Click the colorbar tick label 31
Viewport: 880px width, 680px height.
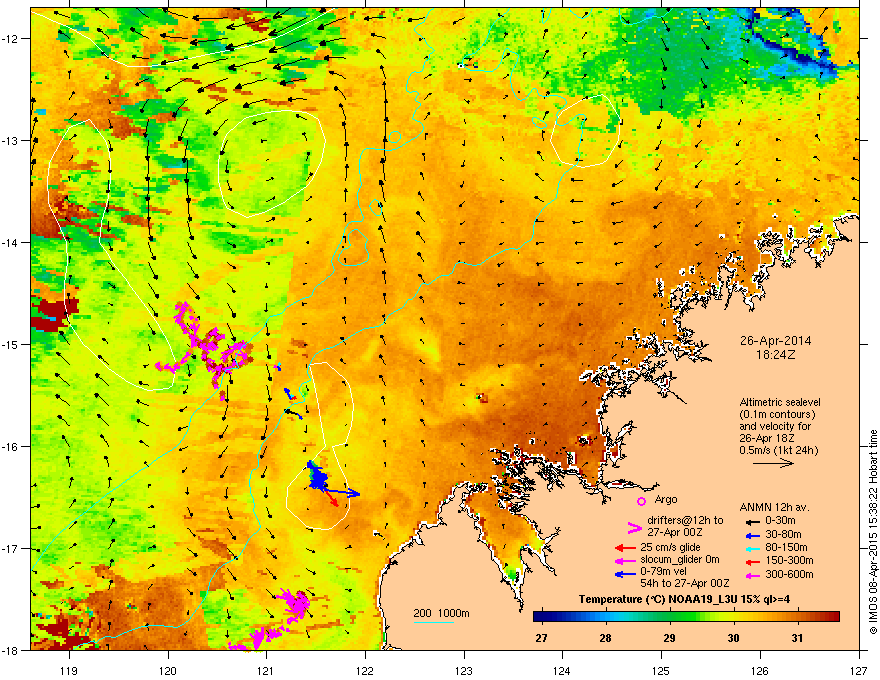(797, 638)
